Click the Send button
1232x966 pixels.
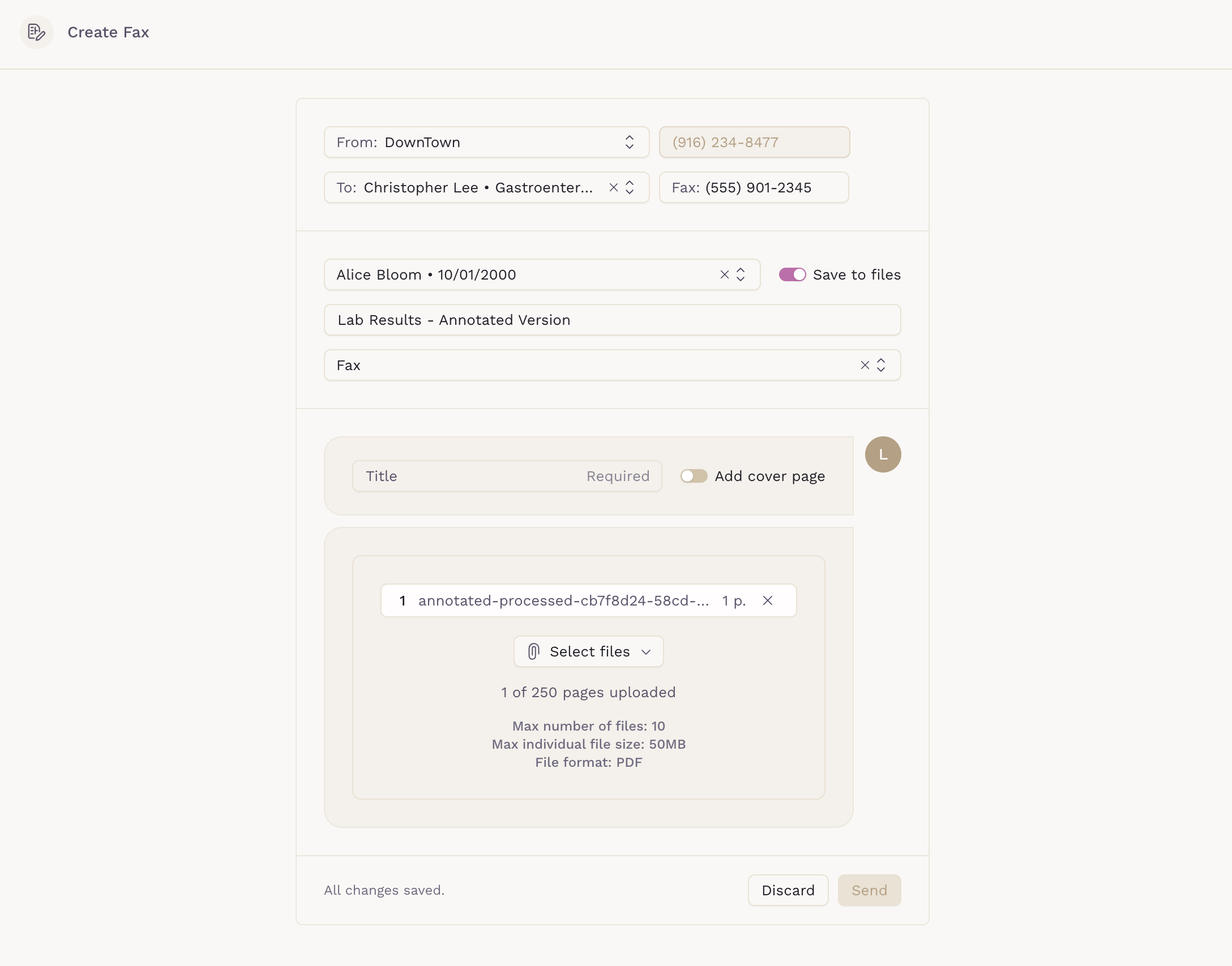pos(869,891)
